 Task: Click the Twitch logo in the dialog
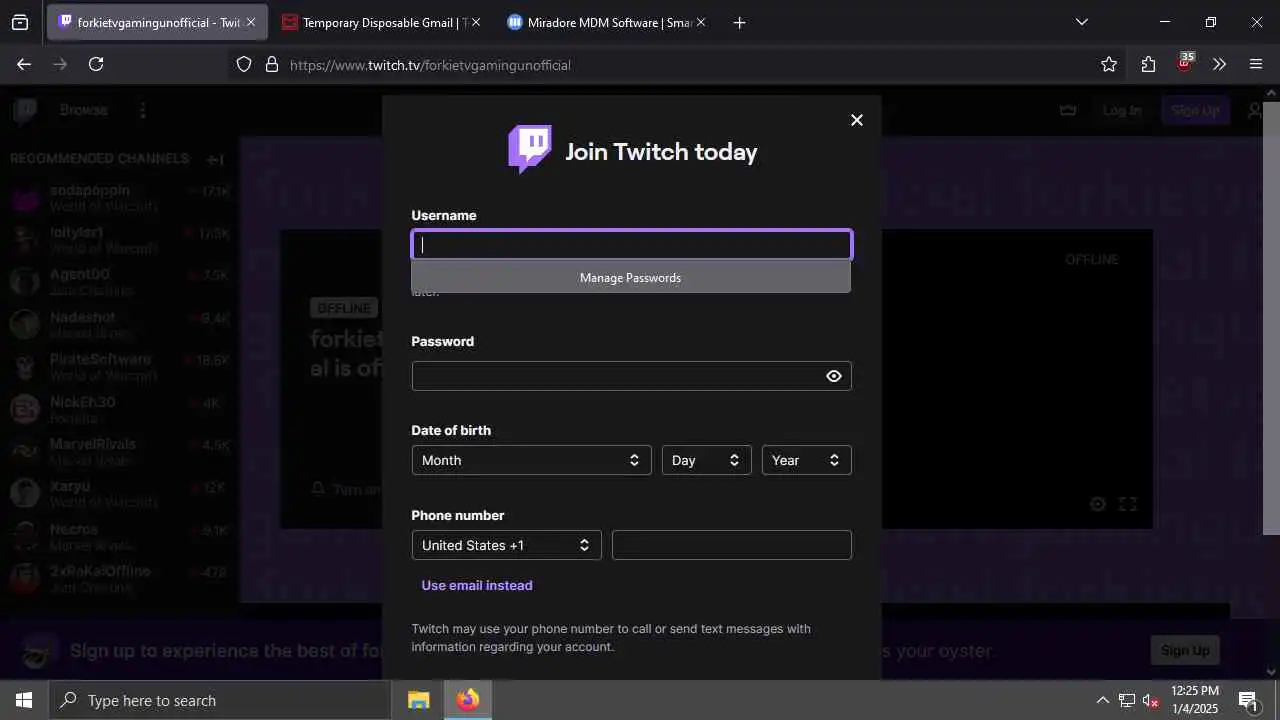[530, 150]
